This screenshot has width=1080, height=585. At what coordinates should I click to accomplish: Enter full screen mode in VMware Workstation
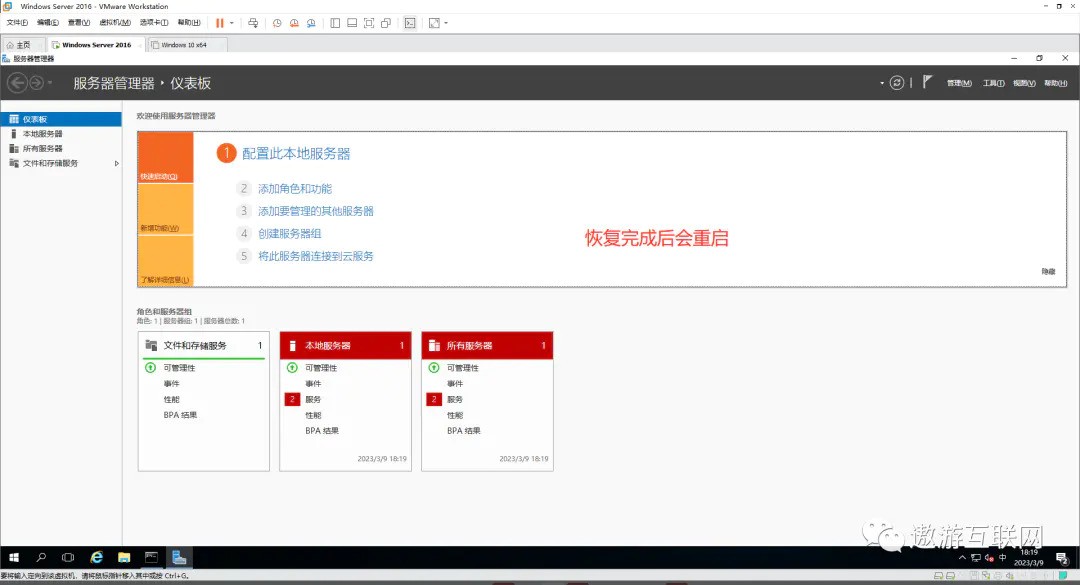pyautogui.click(x=369, y=22)
